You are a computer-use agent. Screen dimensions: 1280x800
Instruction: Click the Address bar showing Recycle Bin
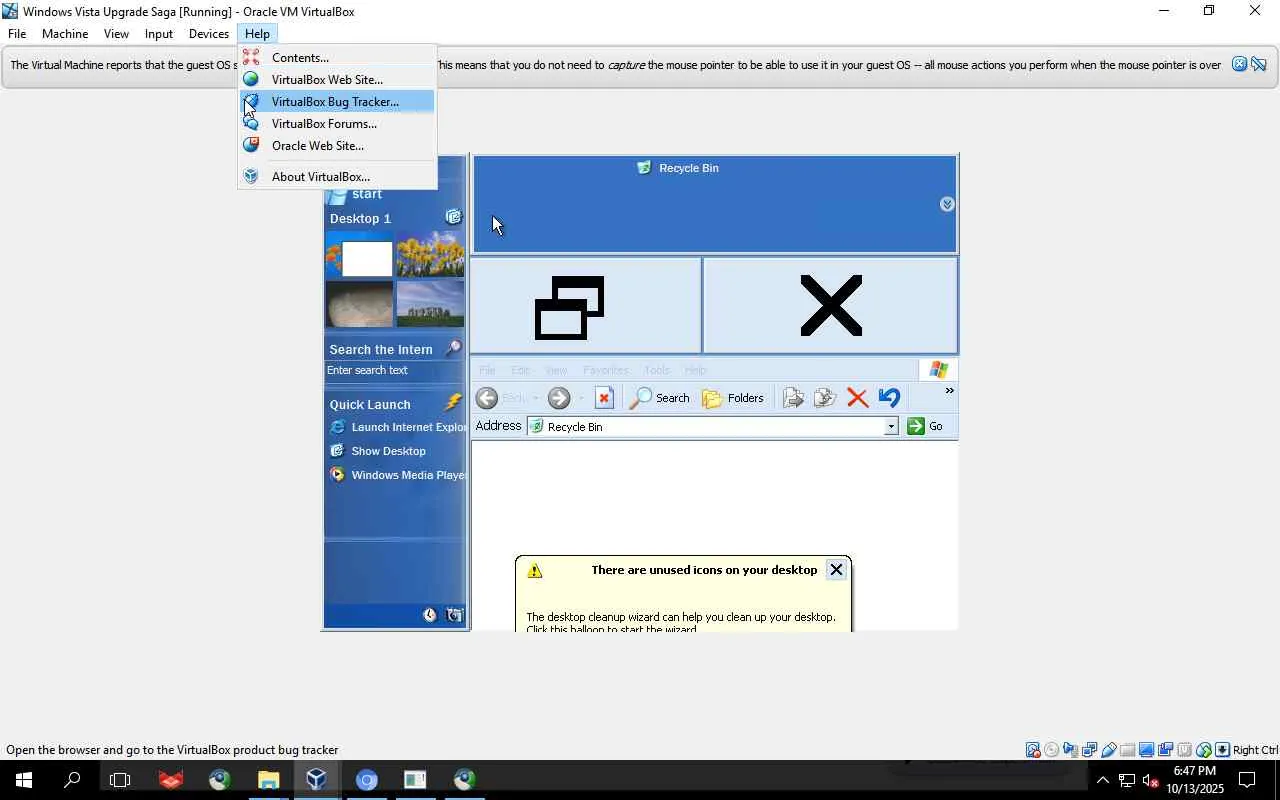pyautogui.click(x=711, y=427)
